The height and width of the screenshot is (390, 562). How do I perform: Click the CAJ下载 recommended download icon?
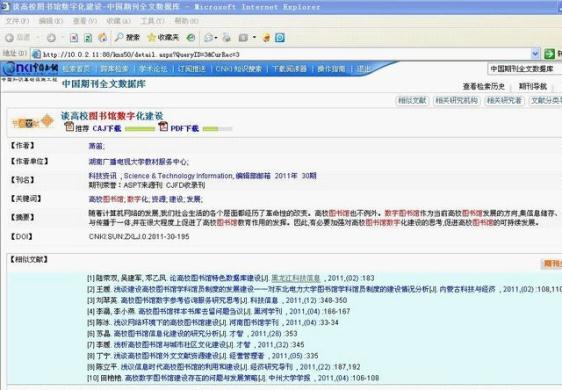69,127
